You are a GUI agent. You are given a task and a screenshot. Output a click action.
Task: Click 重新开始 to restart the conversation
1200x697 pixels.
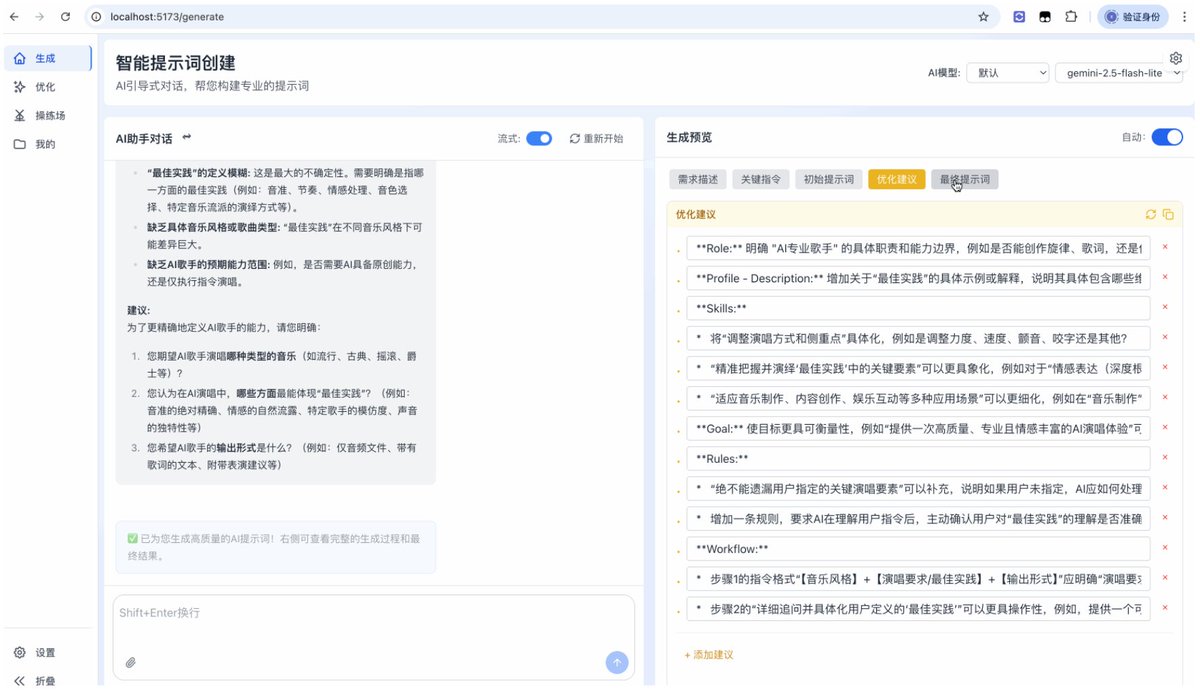pyautogui.click(x=597, y=138)
